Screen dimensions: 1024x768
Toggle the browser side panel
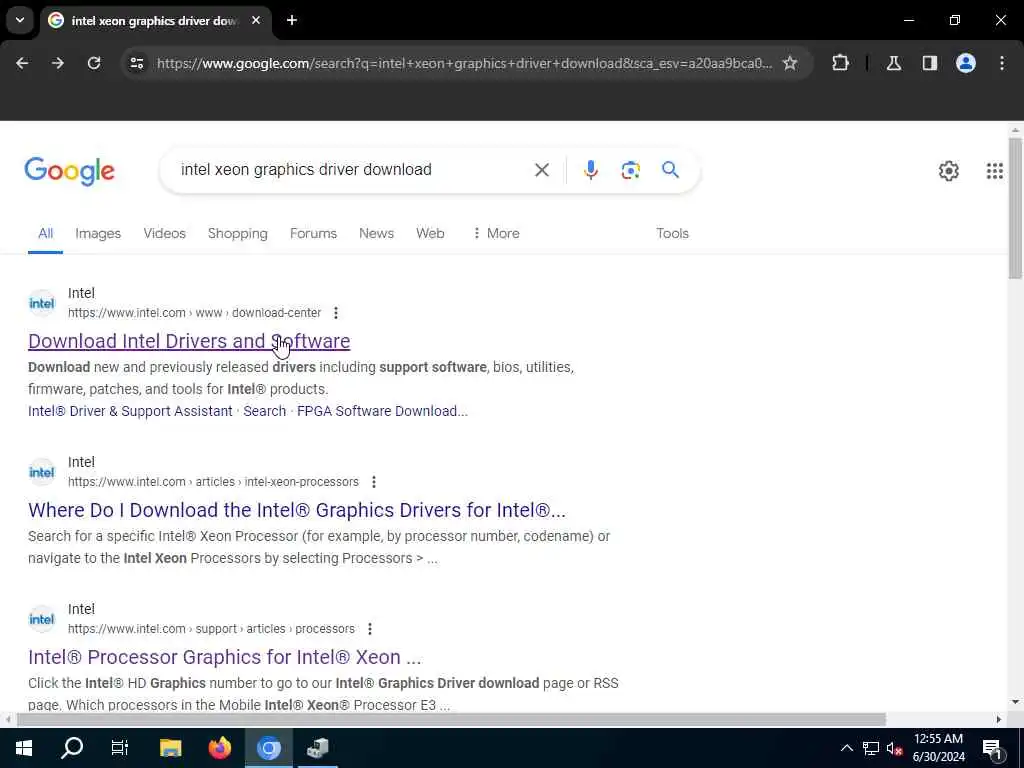930,63
